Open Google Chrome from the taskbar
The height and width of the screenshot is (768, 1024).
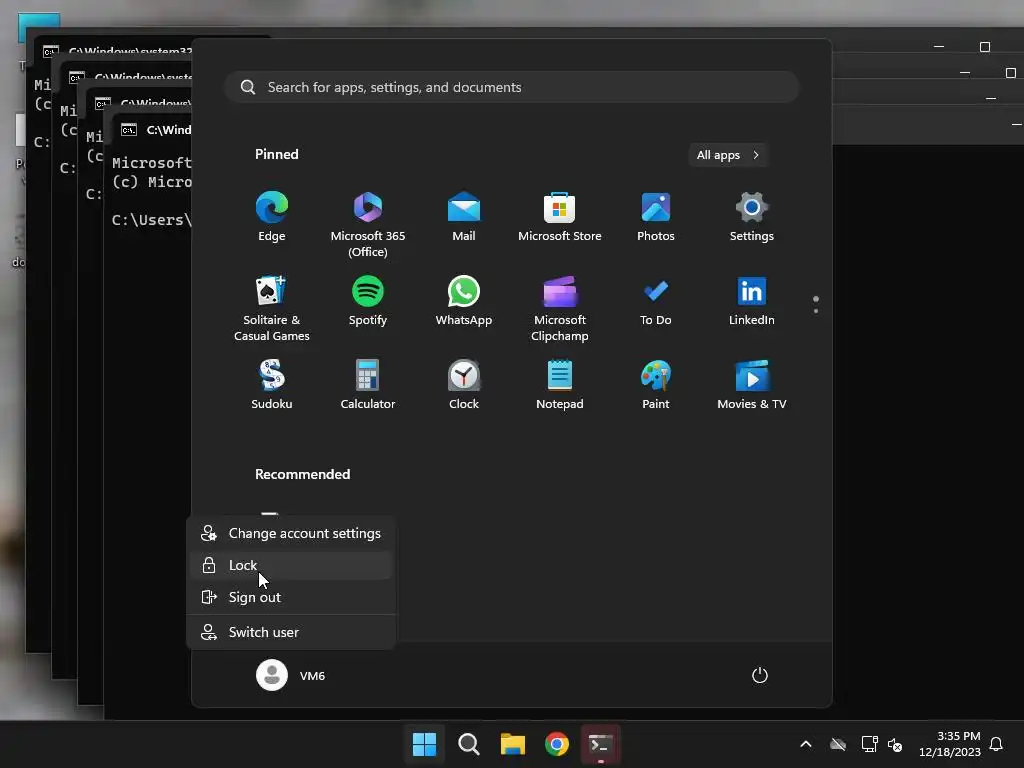[x=556, y=744]
